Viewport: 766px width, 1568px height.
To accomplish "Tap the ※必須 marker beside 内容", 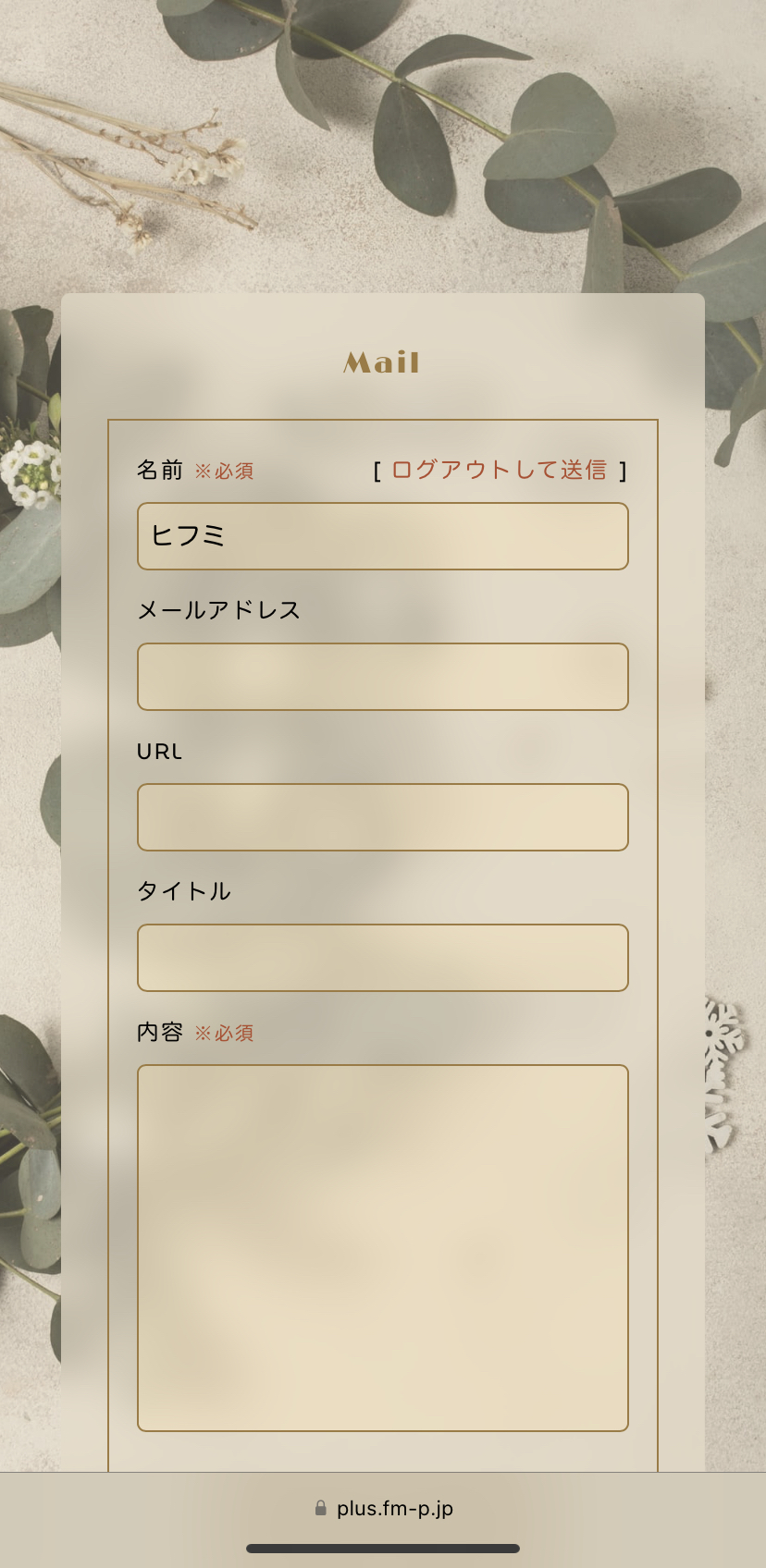I will click(x=224, y=1034).
